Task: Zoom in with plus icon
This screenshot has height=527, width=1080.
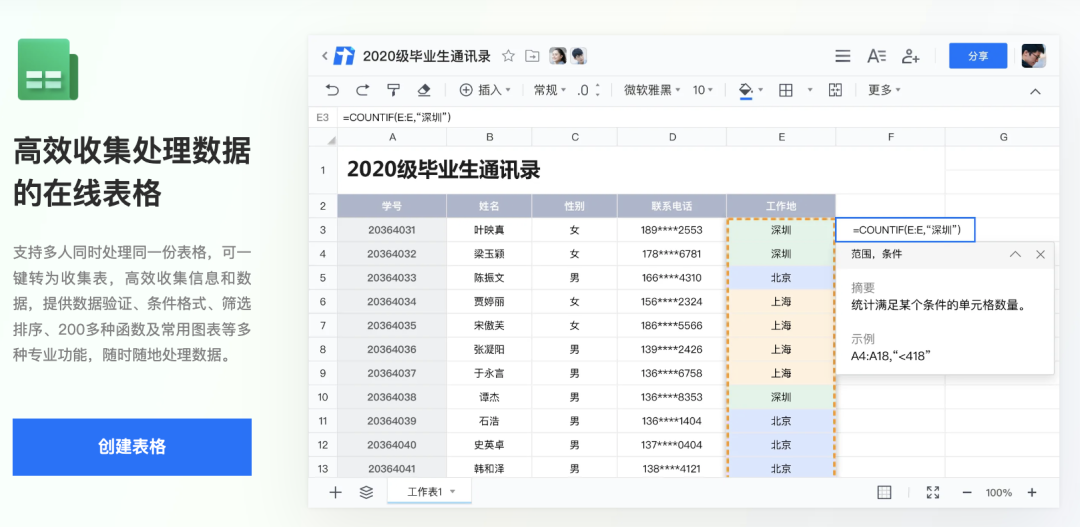Action: click(1032, 493)
